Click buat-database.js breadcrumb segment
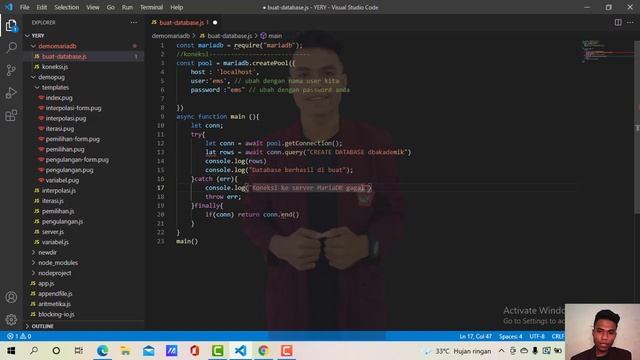This screenshot has height=360, width=640. pos(226,36)
